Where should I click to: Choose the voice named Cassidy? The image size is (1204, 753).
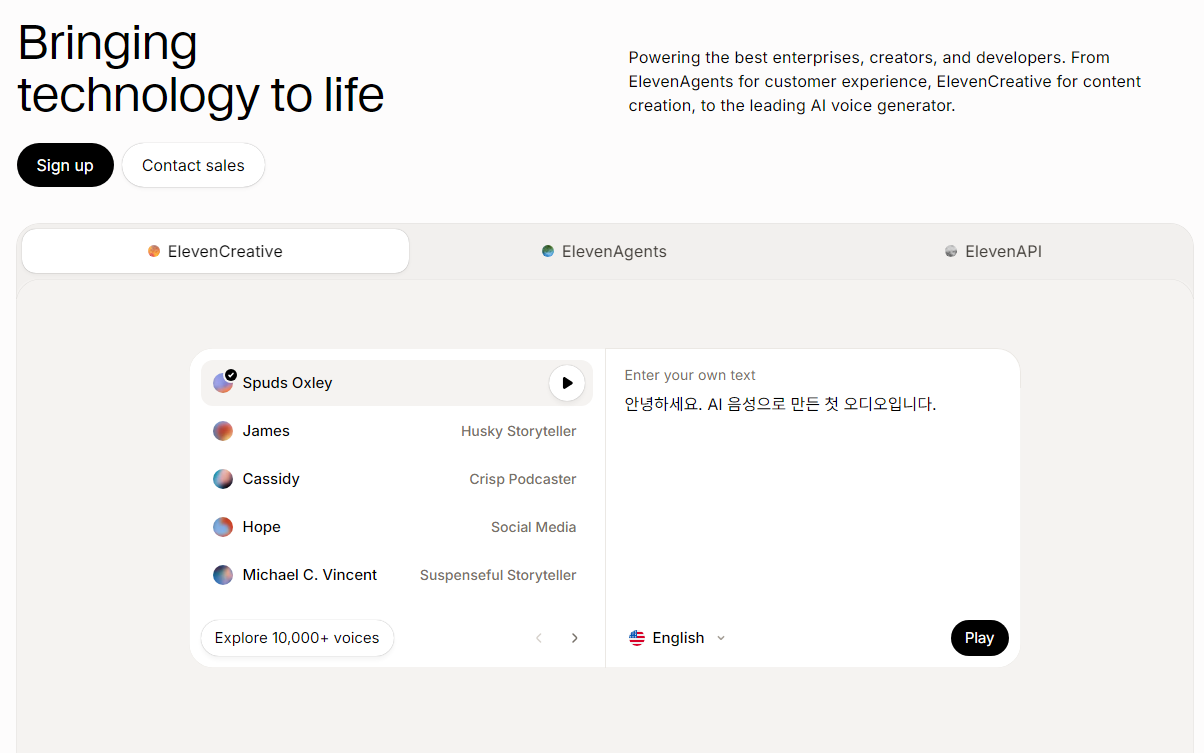coord(271,479)
